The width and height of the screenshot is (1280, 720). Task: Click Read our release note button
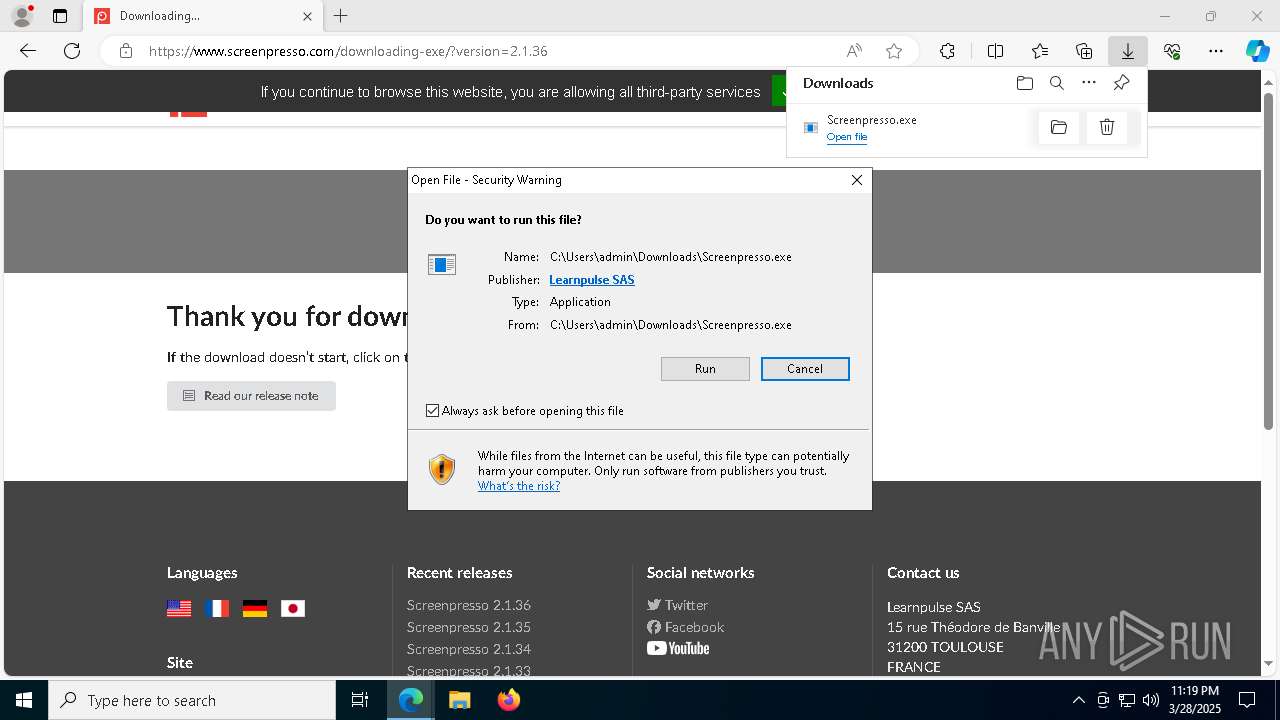(251, 396)
